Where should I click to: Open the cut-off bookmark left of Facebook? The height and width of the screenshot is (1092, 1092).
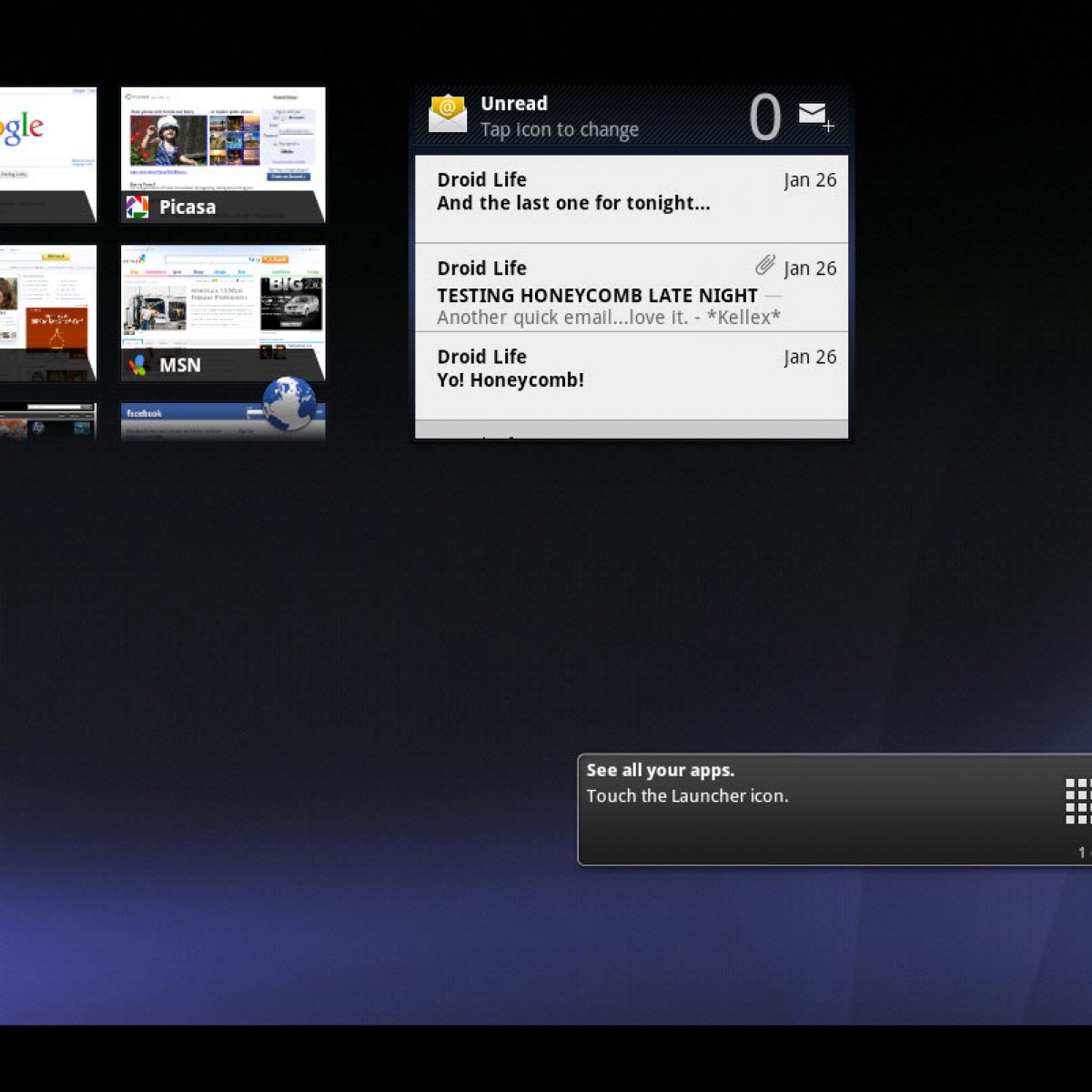click(x=45, y=422)
